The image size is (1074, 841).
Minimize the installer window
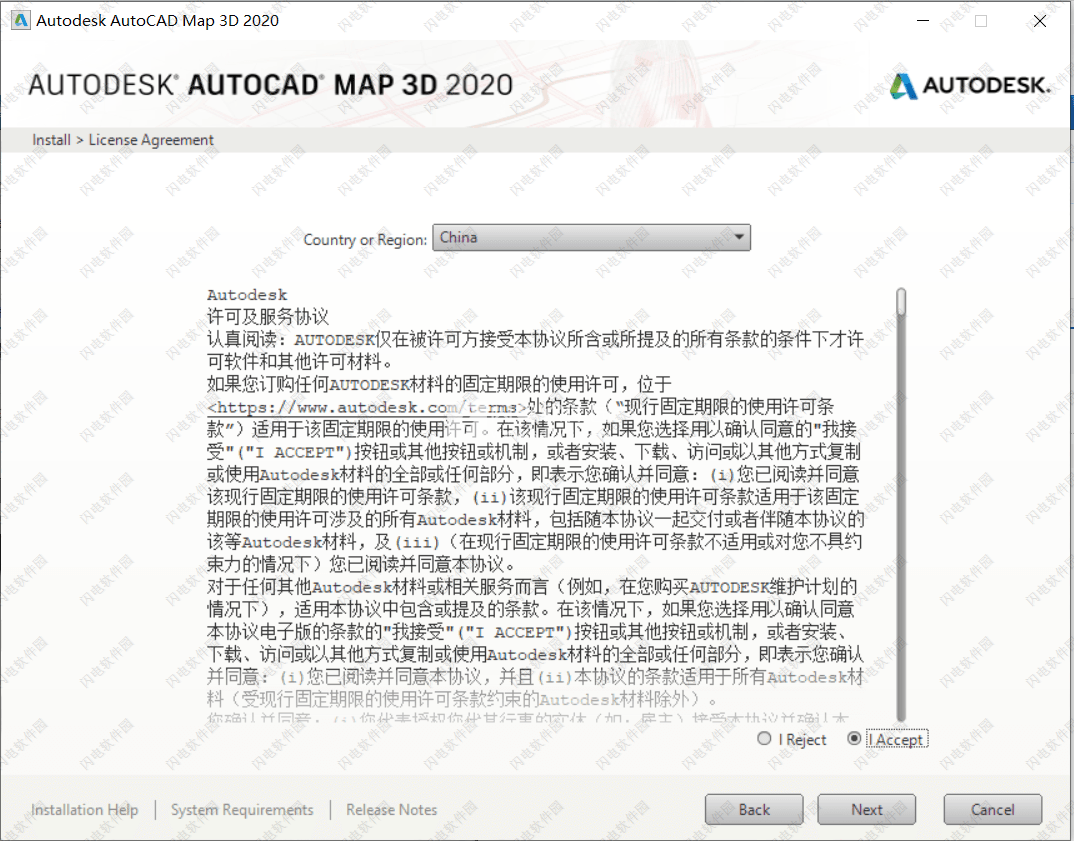923,21
